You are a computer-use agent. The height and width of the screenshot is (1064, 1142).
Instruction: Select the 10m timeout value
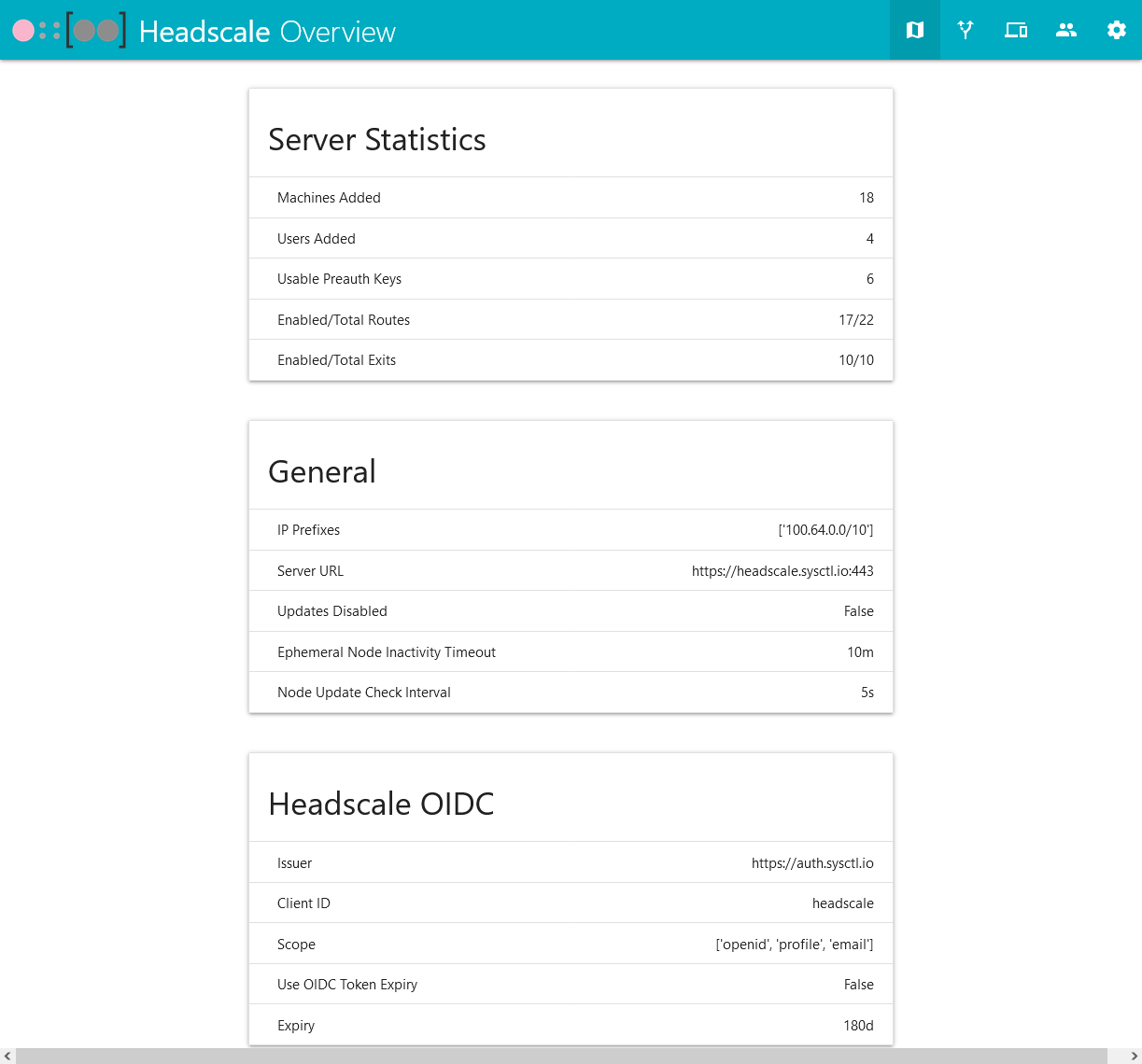tap(861, 652)
